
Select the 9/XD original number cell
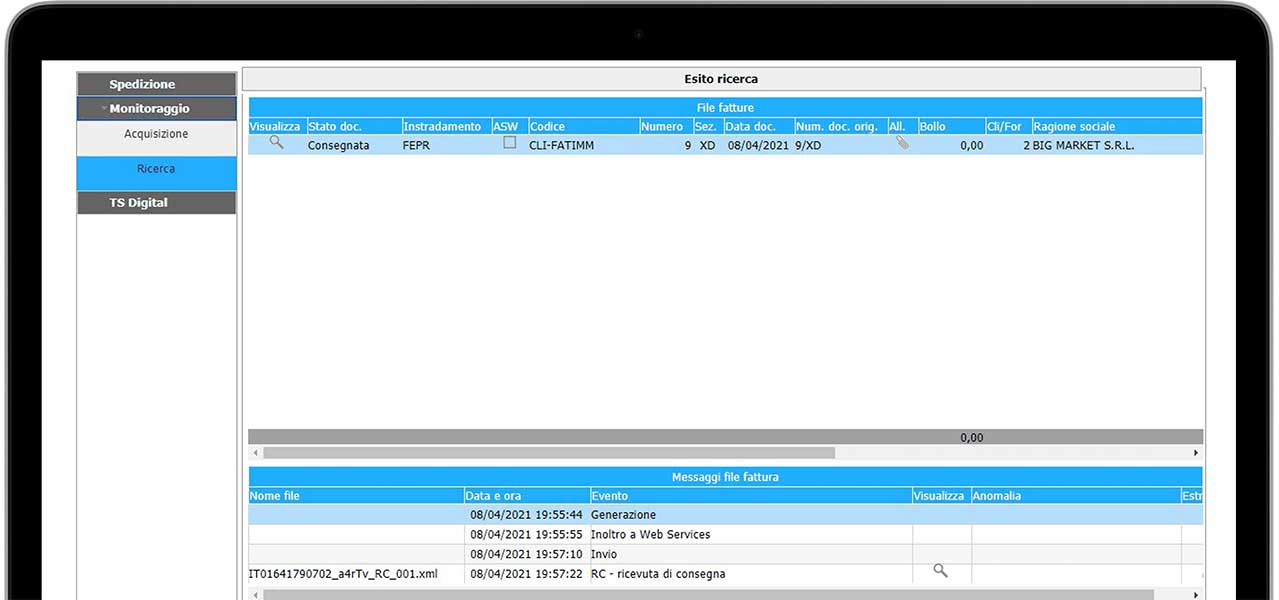pyautogui.click(x=809, y=145)
